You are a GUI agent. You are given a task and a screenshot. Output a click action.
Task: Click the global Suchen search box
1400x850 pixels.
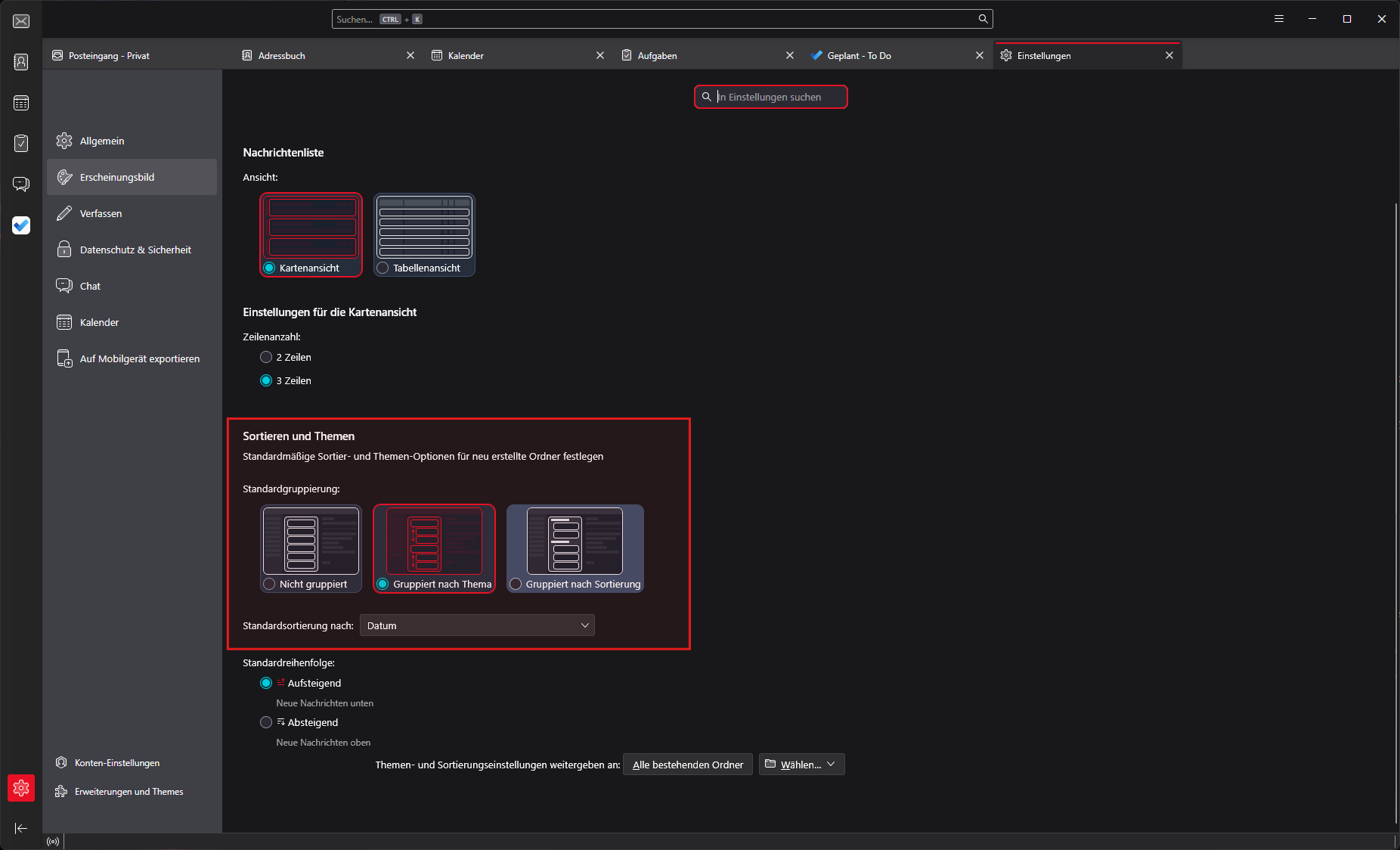[662, 19]
